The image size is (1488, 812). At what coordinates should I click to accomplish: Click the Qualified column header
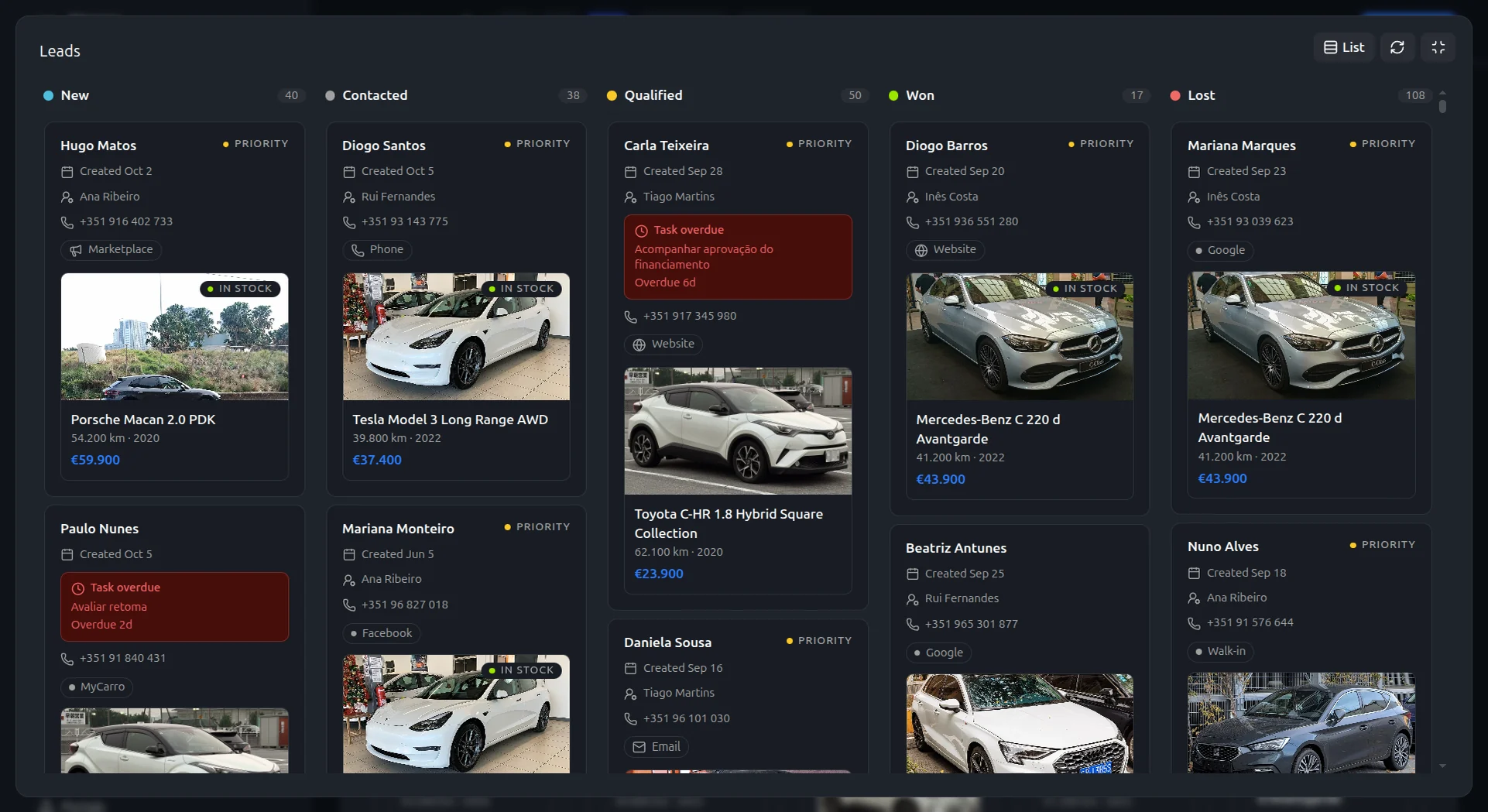tap(653, 95)
